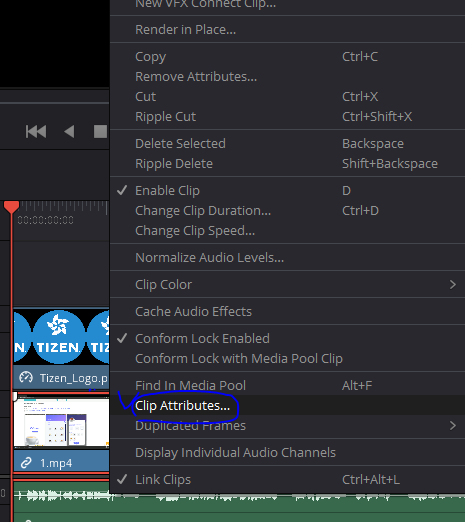Click the 1.mp4 clip name label

pyautogui.click(x=56, y=463)
